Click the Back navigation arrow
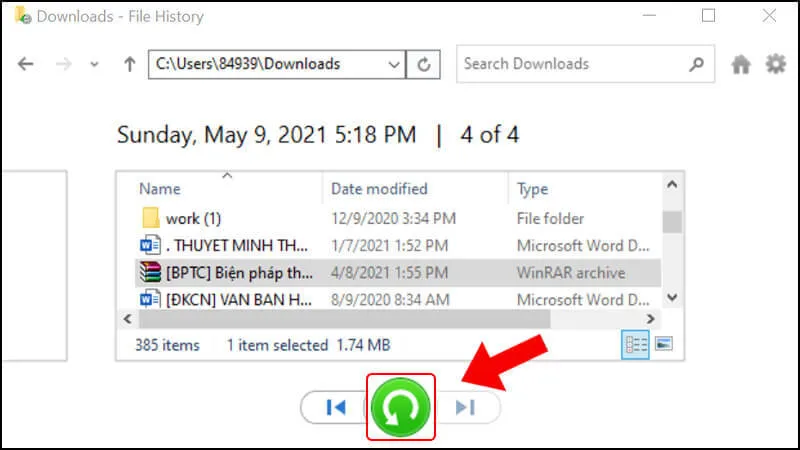The height and width of the screenshot is (450, 800). coord(26,64)
